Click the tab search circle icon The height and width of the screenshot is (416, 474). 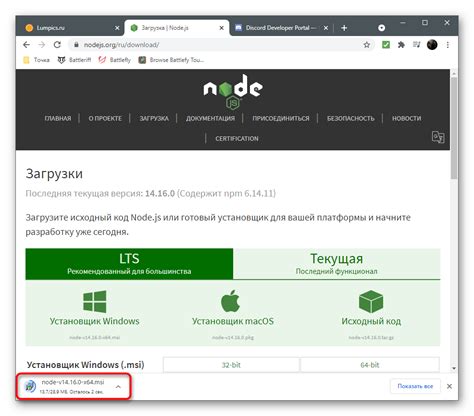click(382, 28)
